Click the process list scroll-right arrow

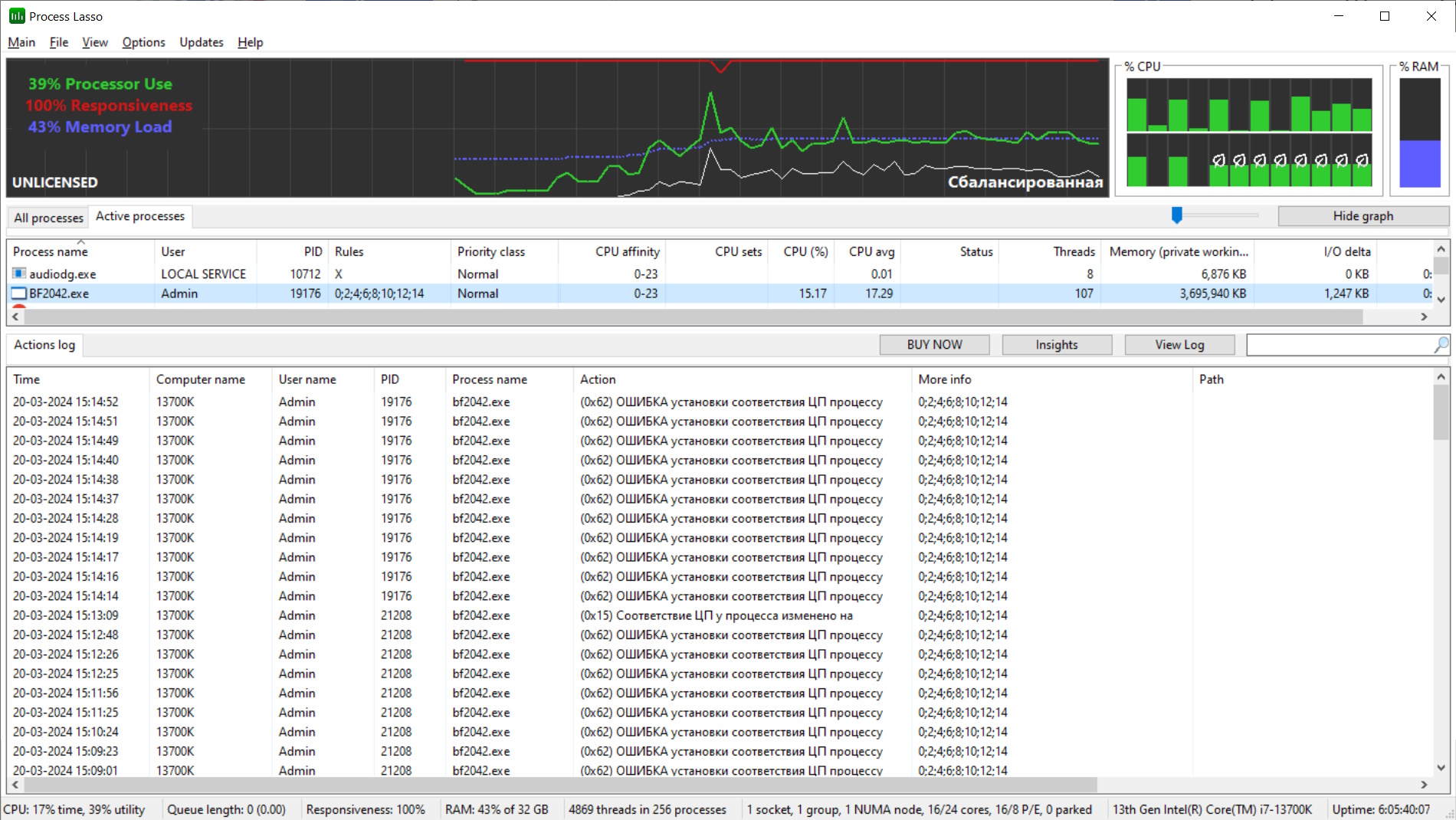pyautogui.click(x=1424, y=317)
